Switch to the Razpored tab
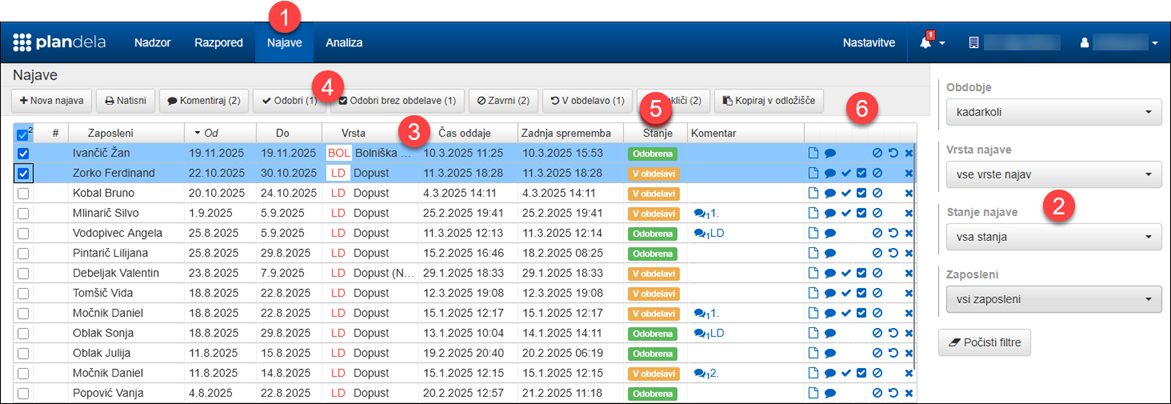 point(218,43)
